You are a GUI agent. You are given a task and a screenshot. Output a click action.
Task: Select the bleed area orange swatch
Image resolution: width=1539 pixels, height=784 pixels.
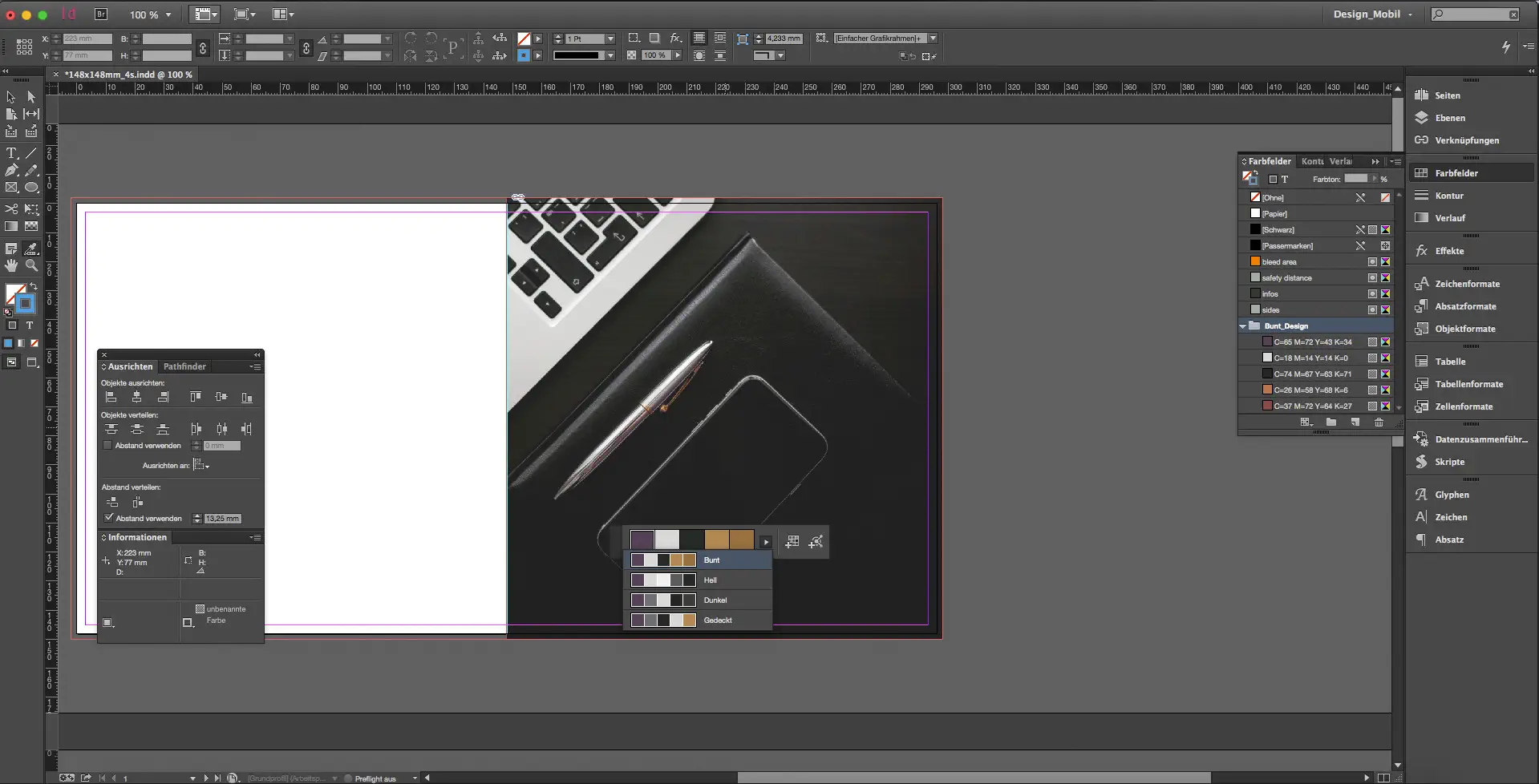(x=1278, y=262)
